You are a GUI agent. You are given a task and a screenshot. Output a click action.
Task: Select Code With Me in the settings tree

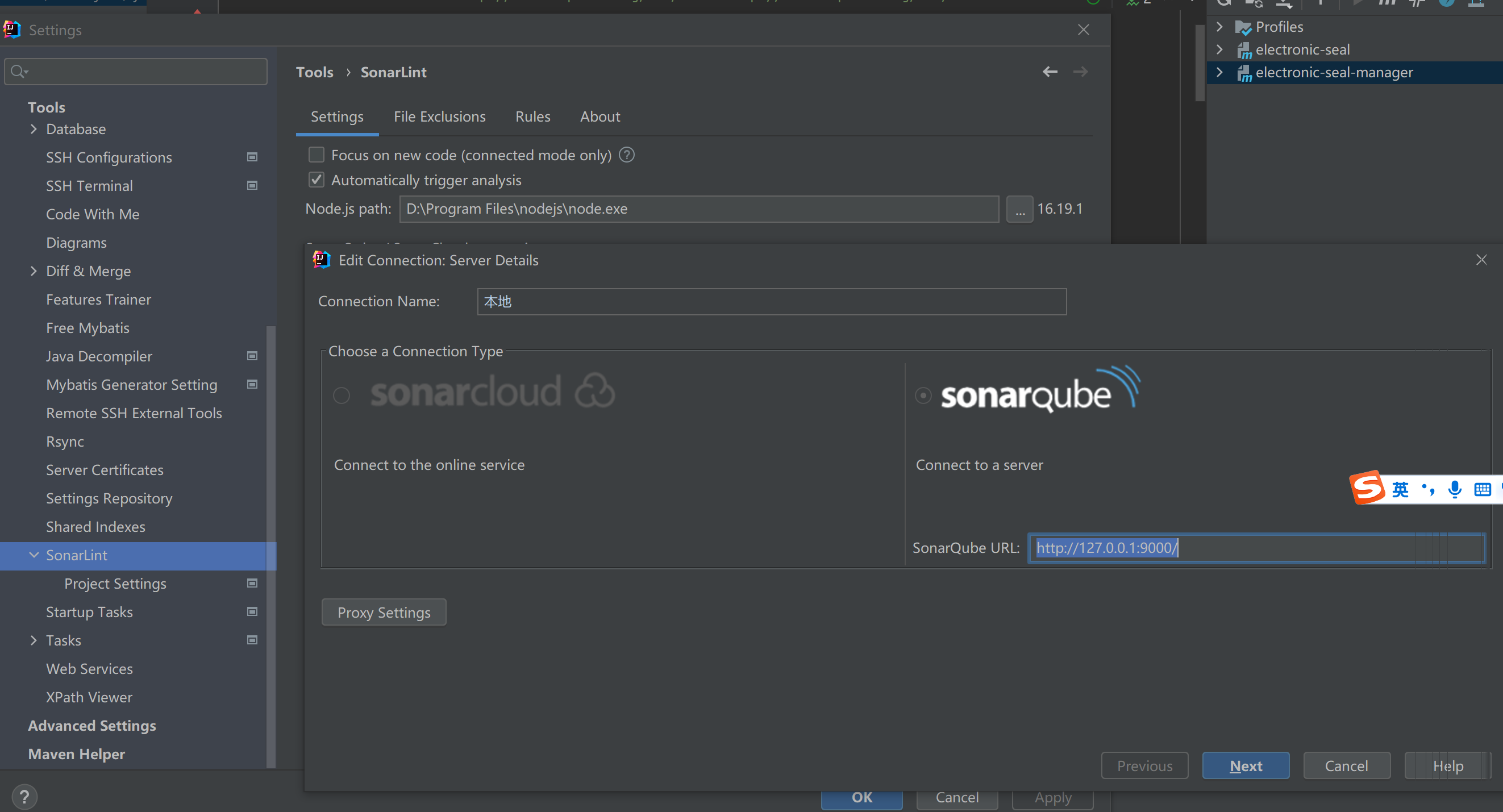pyautogui.click(x=92, y=214)
